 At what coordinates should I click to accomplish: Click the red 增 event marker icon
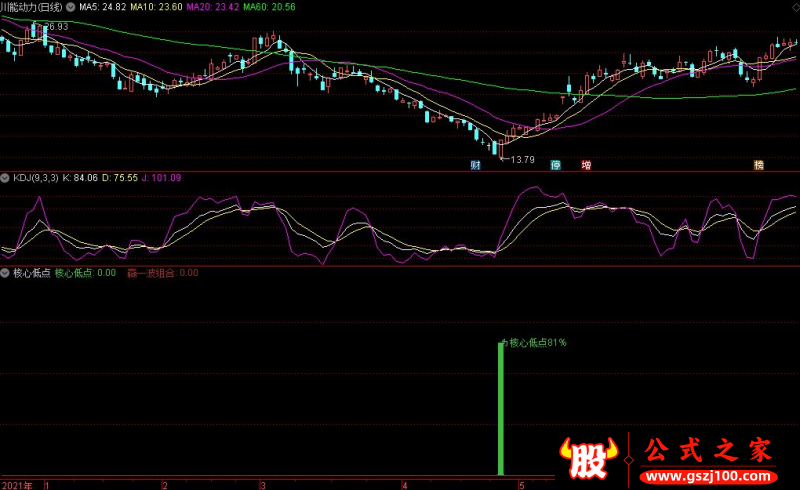[586, 165]
